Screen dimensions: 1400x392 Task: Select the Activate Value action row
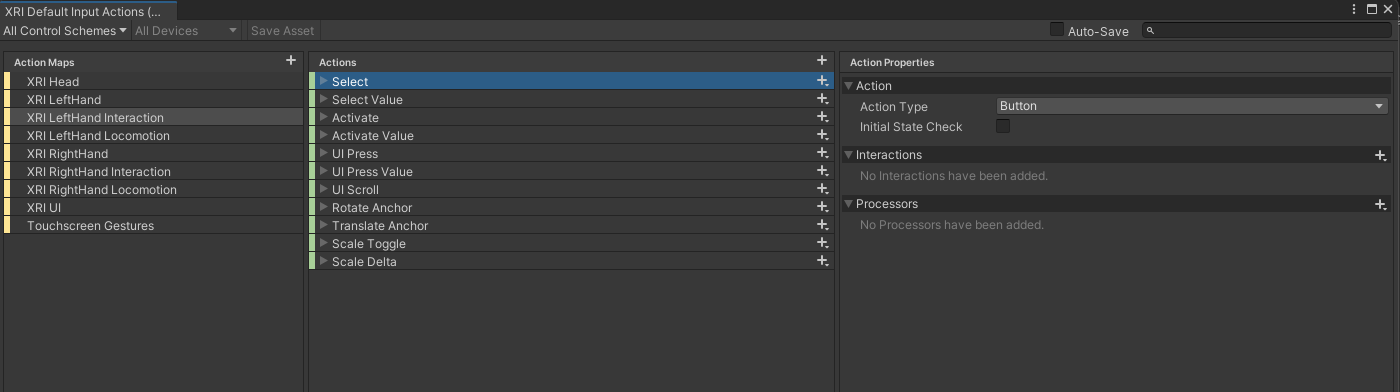[571, 135]
